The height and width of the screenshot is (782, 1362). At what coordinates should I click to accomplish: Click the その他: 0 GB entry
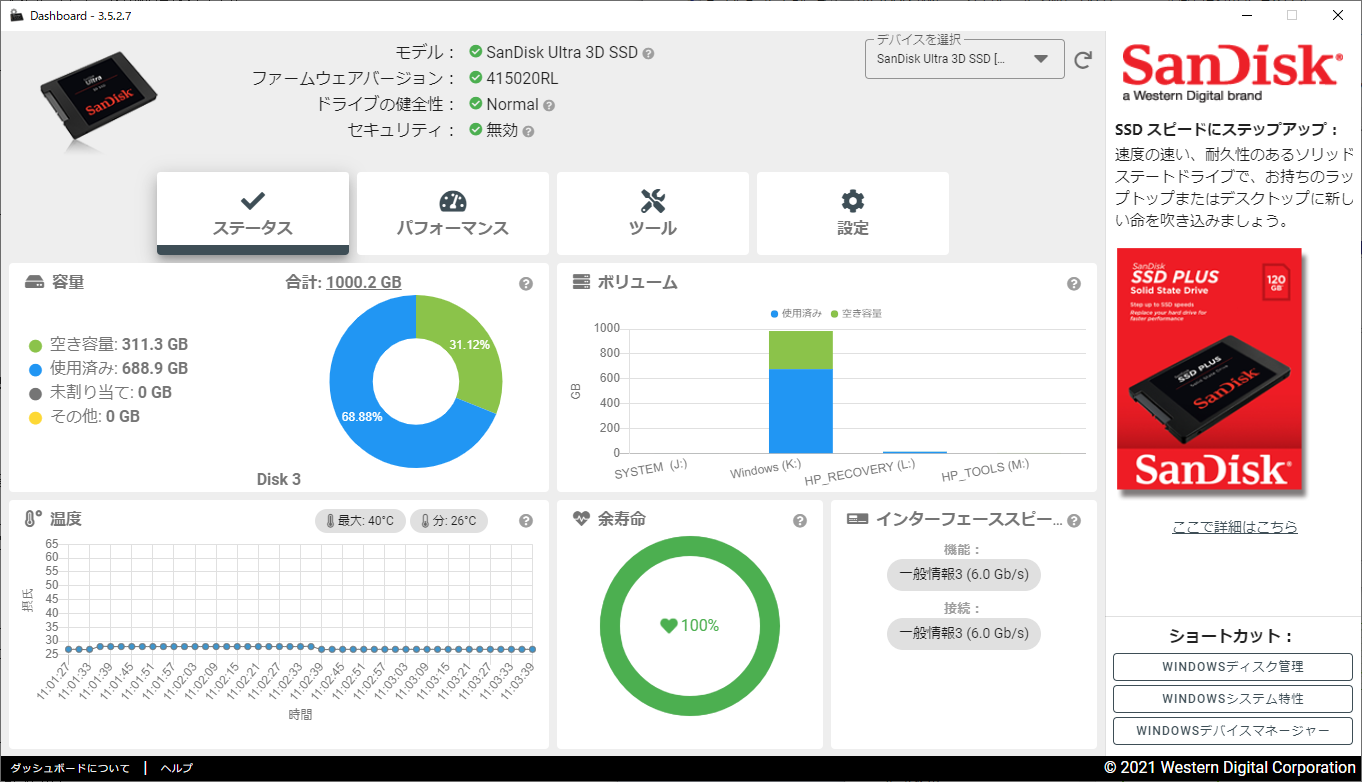pos(84,417)
